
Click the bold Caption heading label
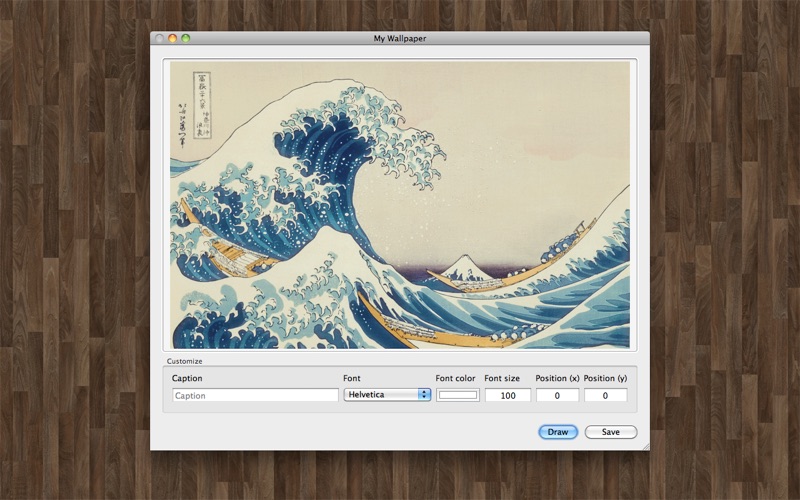(x=187, y=378)
